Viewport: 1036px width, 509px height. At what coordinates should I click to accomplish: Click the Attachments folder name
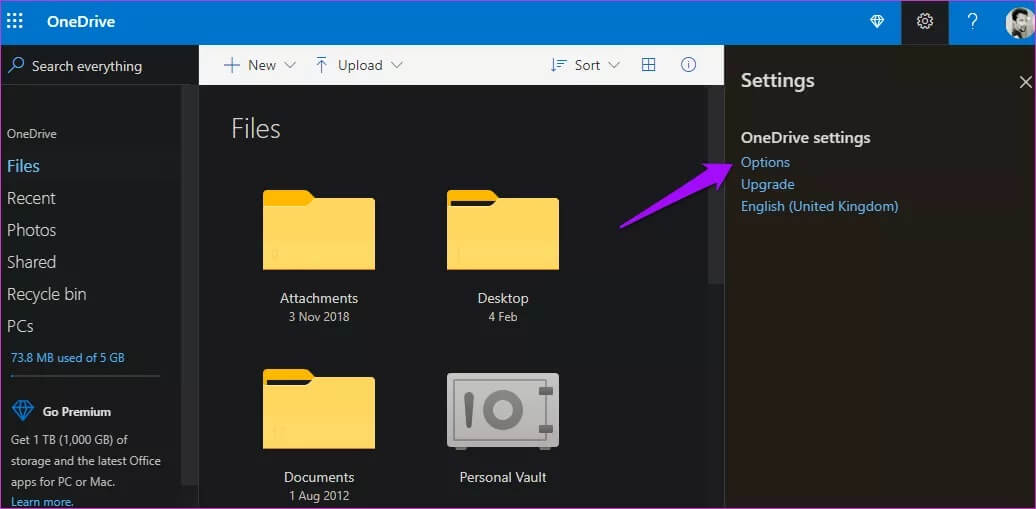click(318, 298)
